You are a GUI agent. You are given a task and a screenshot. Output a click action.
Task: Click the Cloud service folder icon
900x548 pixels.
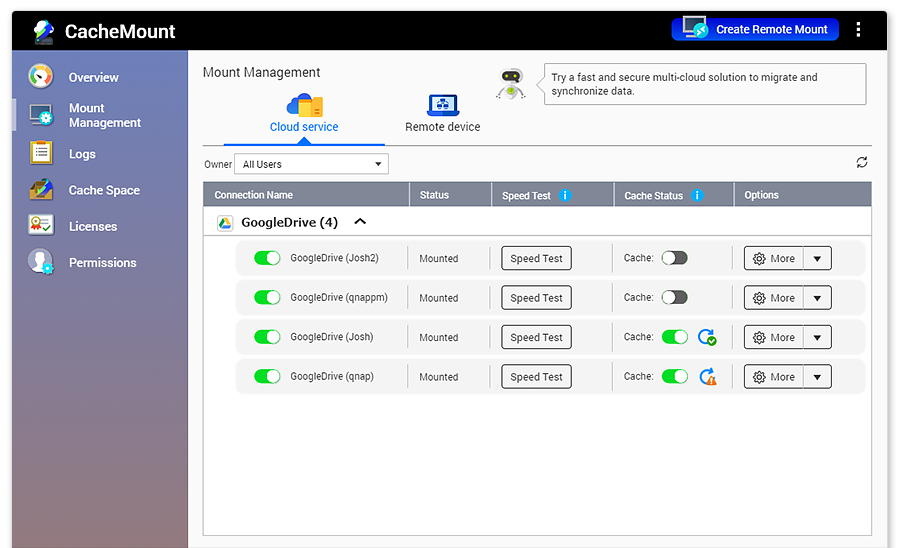pyautogui.click(x=304, y=106)
